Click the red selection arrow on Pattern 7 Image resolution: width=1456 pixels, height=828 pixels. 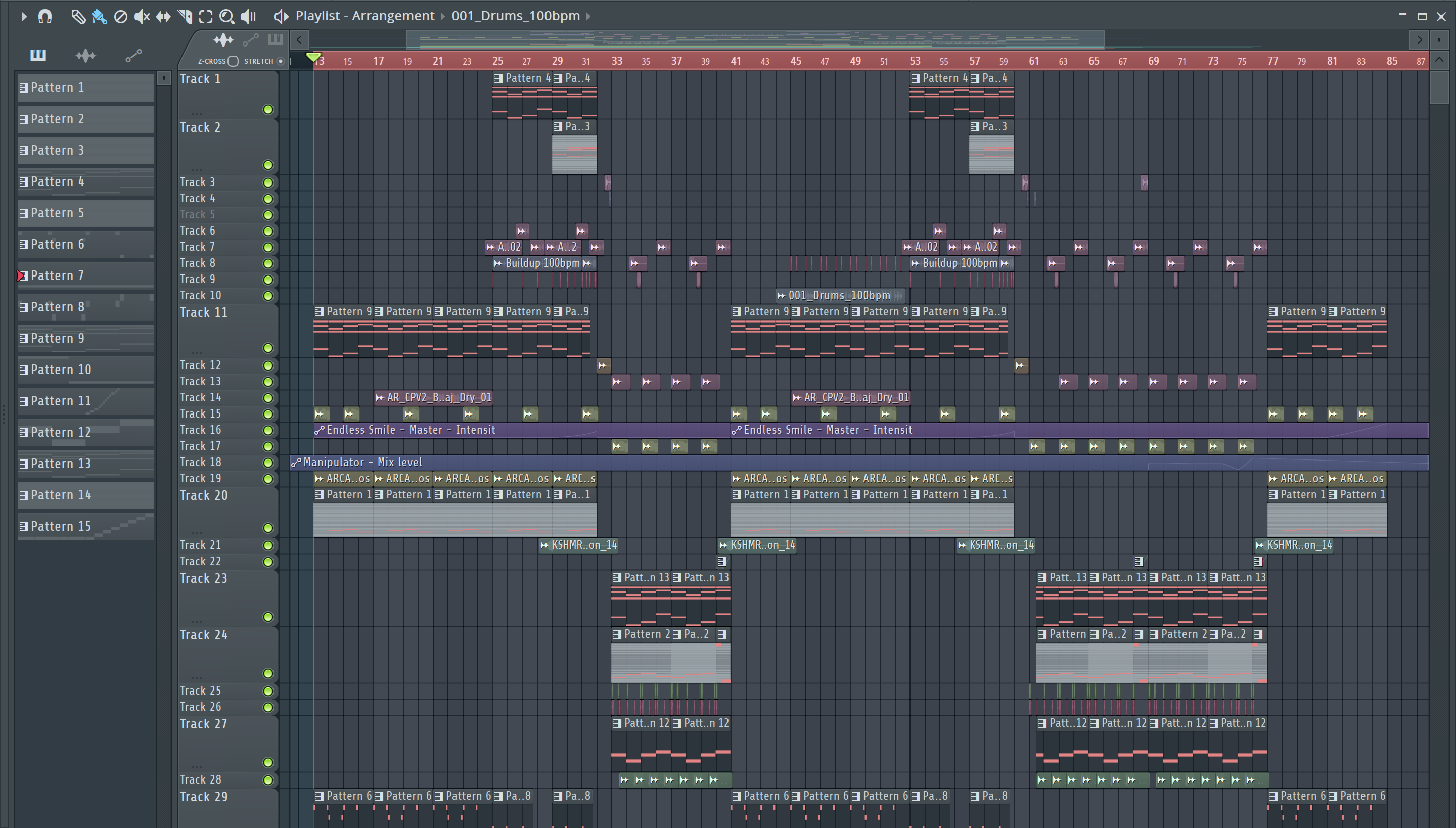(x=21, y=276)
